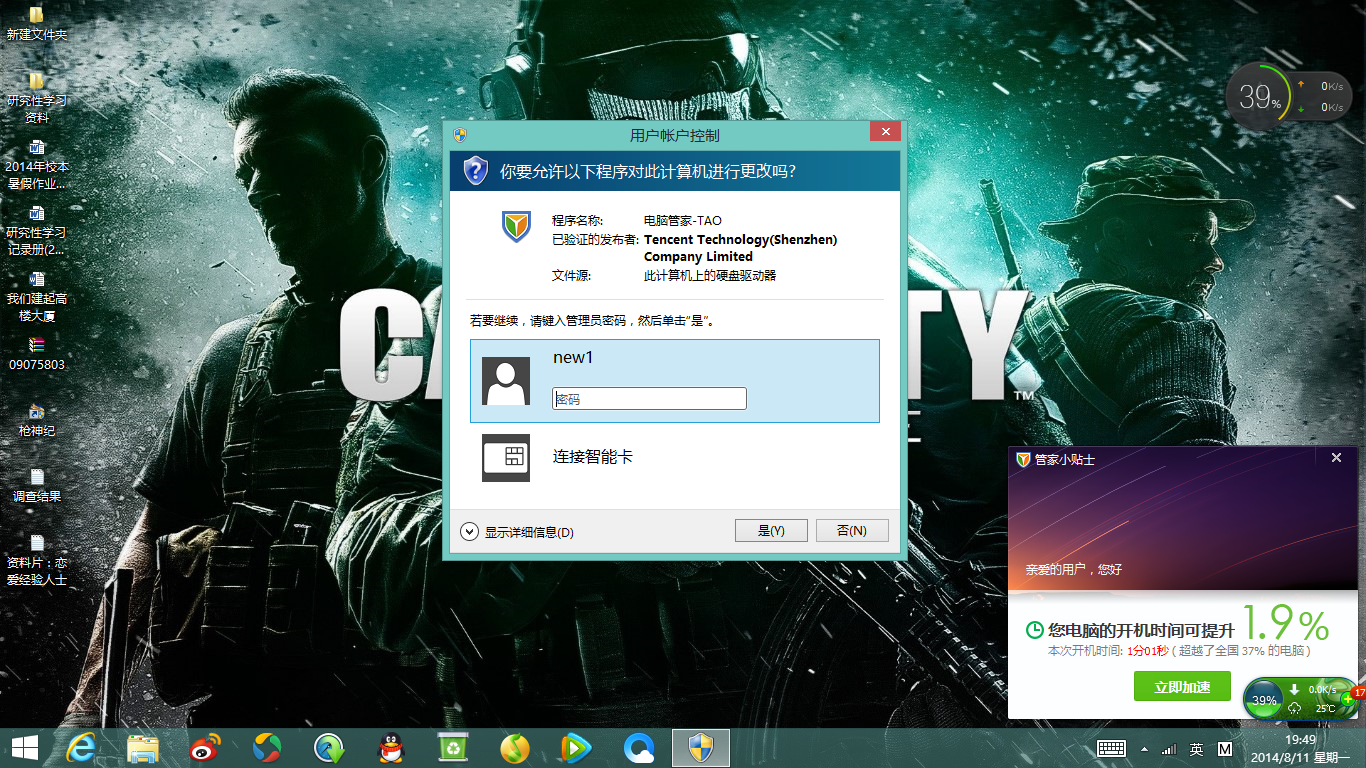Click the 电脑管家 program shield icon
This screenshot has height=768, width=1366.
coord(517,227)
